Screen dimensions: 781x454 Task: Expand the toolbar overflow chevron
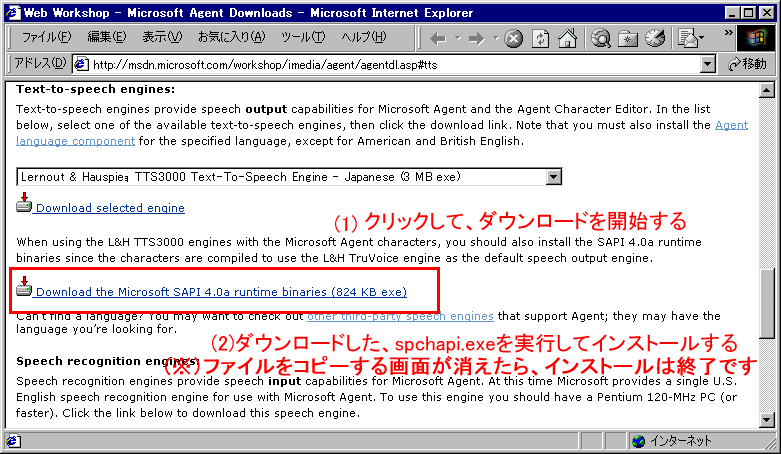click(x=728, y=33)
